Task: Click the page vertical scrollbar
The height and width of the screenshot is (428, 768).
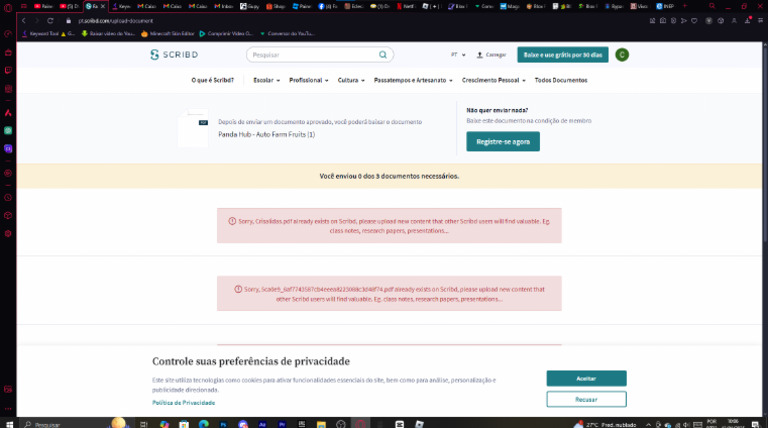Action: point(765,147)
